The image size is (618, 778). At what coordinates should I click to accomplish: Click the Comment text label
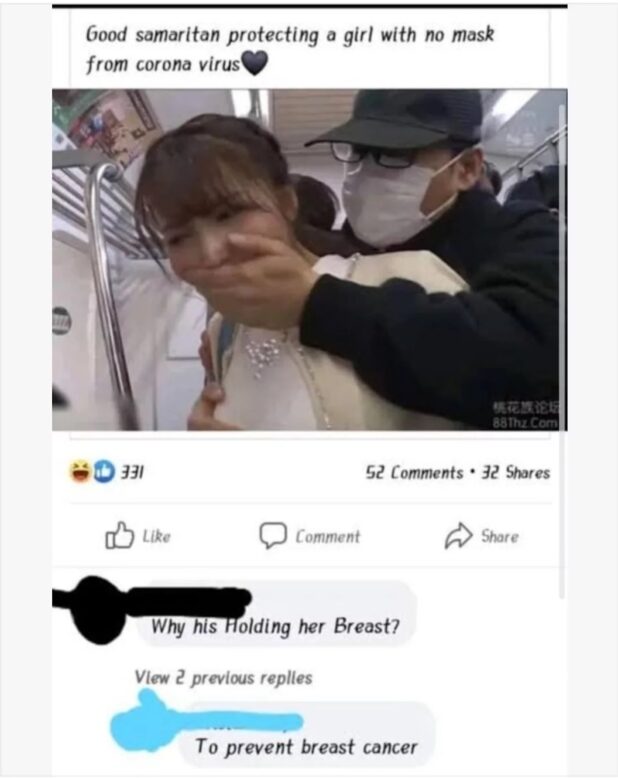(x=328, y=536)
